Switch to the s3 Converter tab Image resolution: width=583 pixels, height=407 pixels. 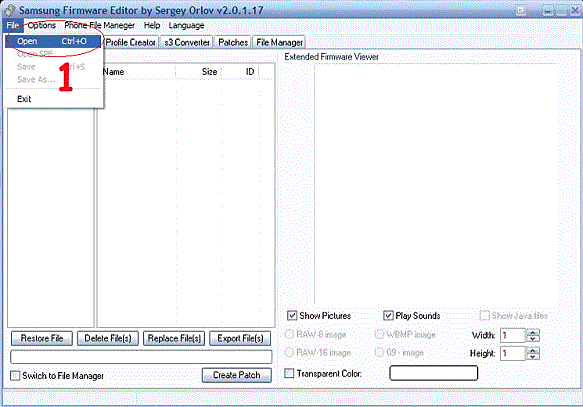(187, 42)
